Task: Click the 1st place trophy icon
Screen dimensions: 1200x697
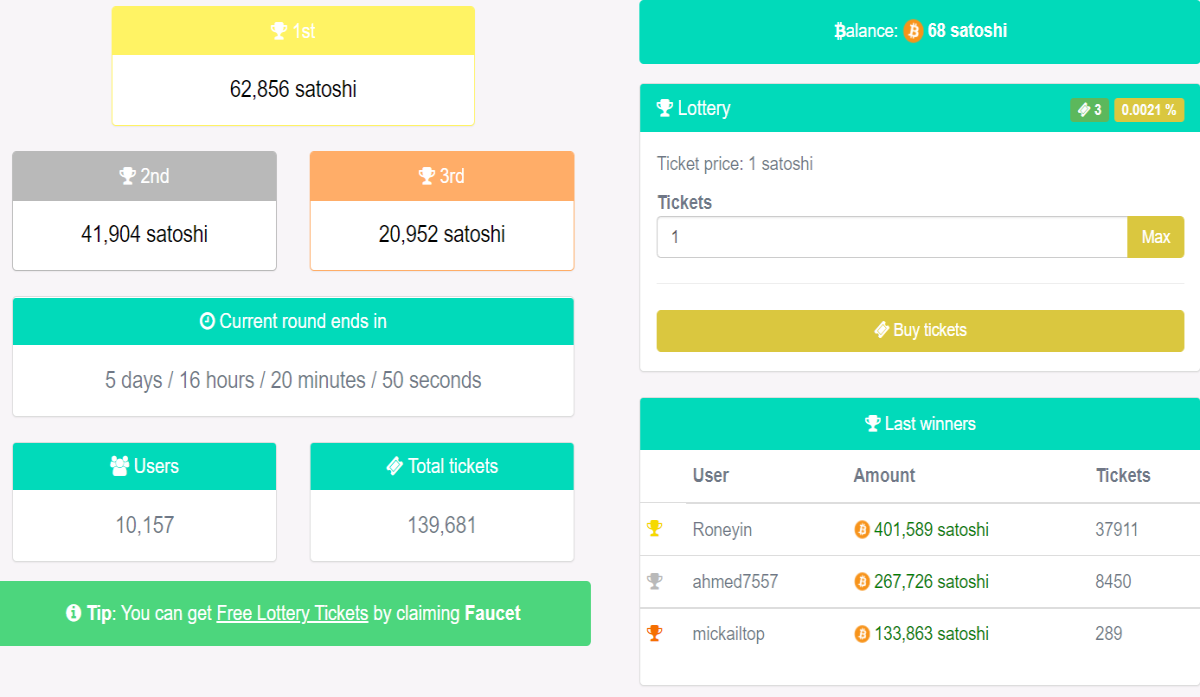Action: pyautogui.click(x=279, y=31)
